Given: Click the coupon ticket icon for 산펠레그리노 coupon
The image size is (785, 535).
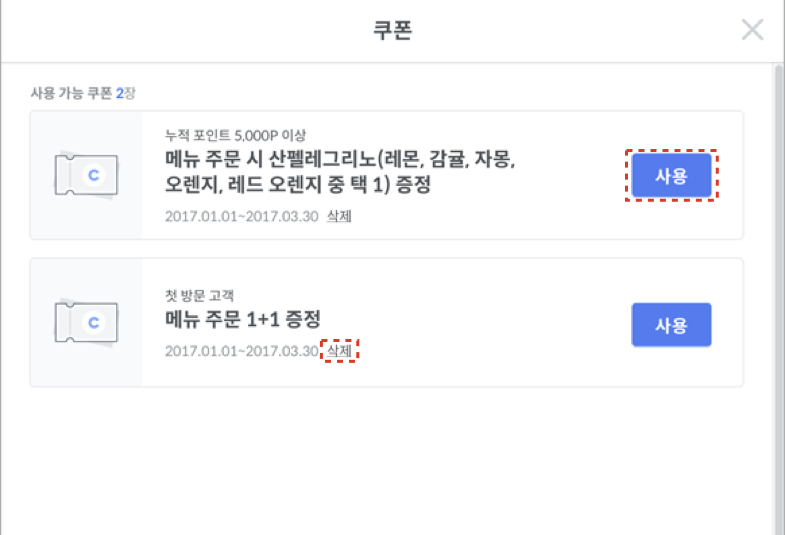Looking at the screenshot, I should click(86, 175).
